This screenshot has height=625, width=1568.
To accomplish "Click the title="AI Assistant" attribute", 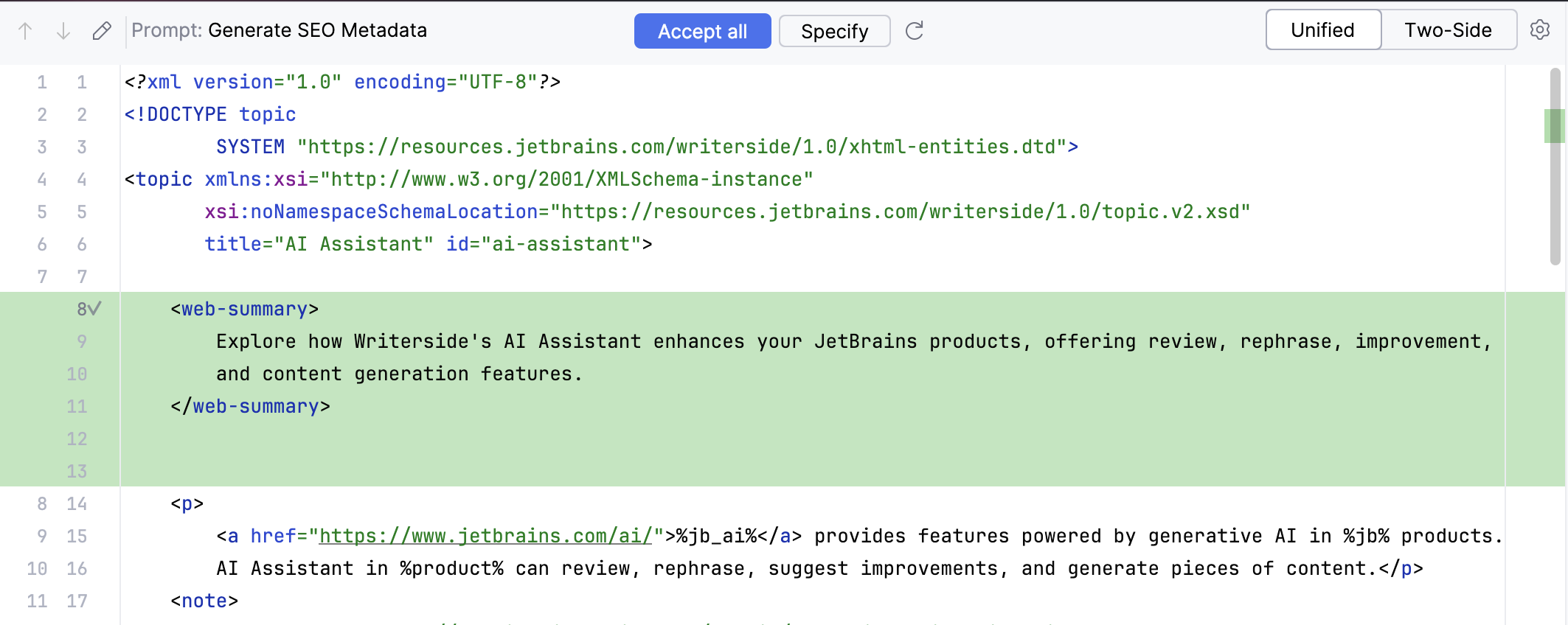I will click(319, 244).
